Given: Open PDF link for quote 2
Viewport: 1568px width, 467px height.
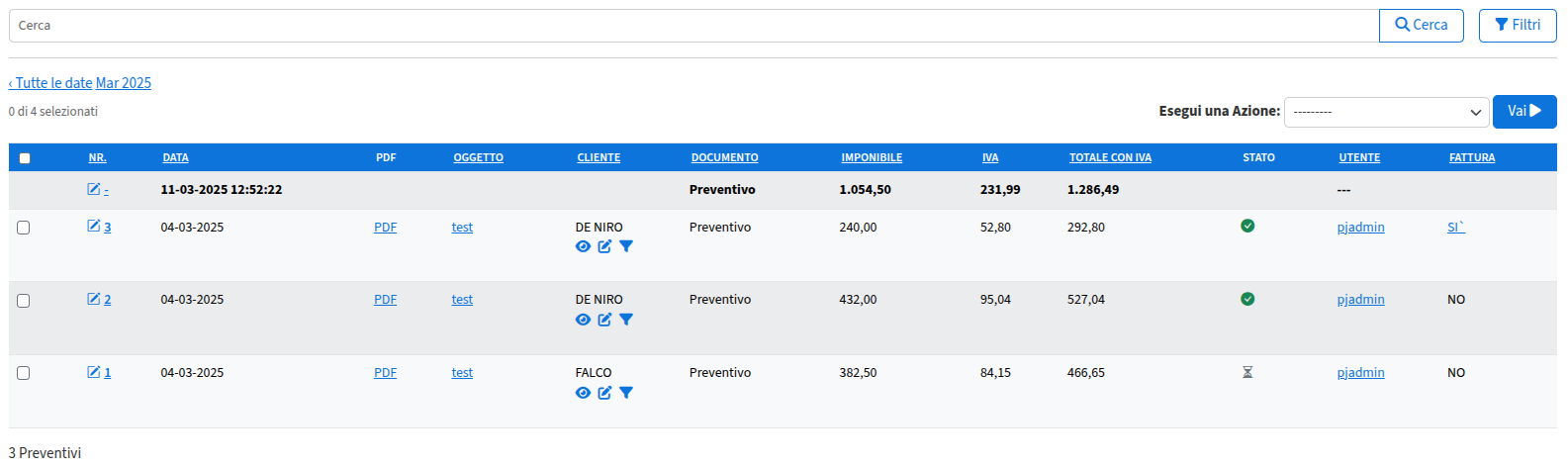Looking at the screenshot, I should pyautogui.click(x=385, y=299).
